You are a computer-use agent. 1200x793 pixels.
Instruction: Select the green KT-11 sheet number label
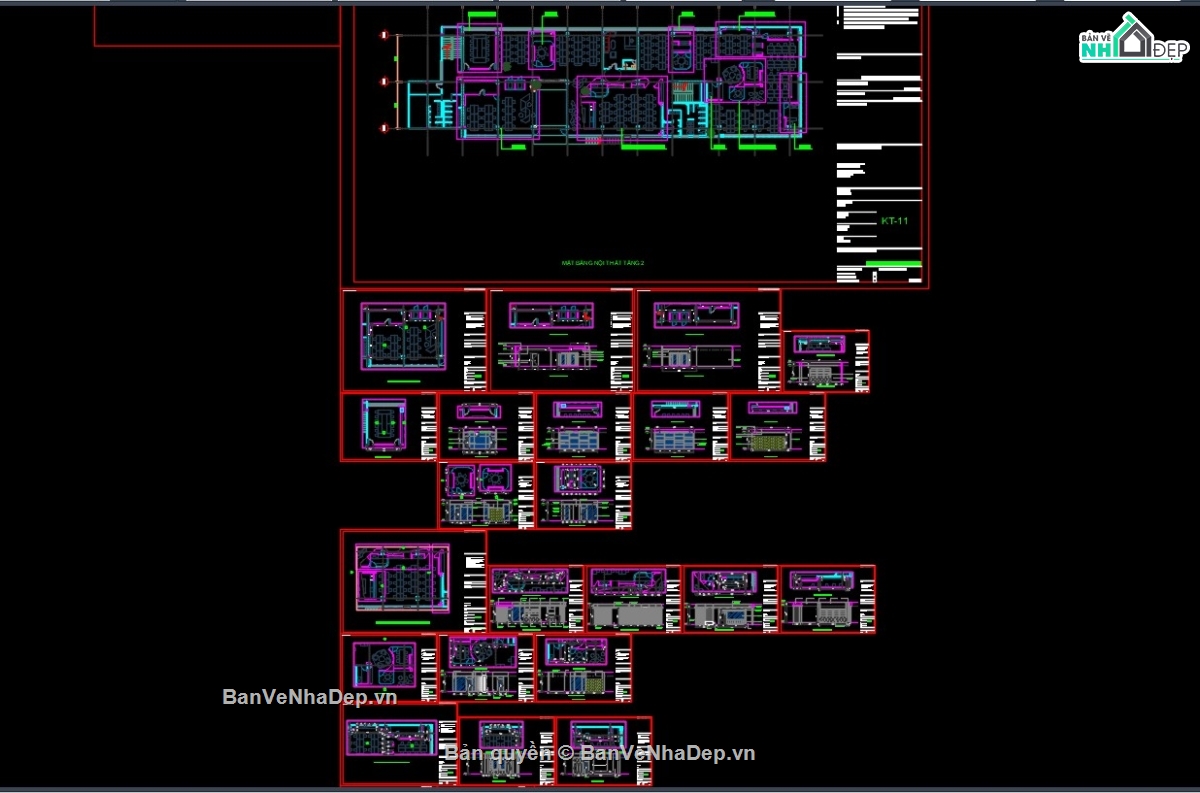(892, 219)
